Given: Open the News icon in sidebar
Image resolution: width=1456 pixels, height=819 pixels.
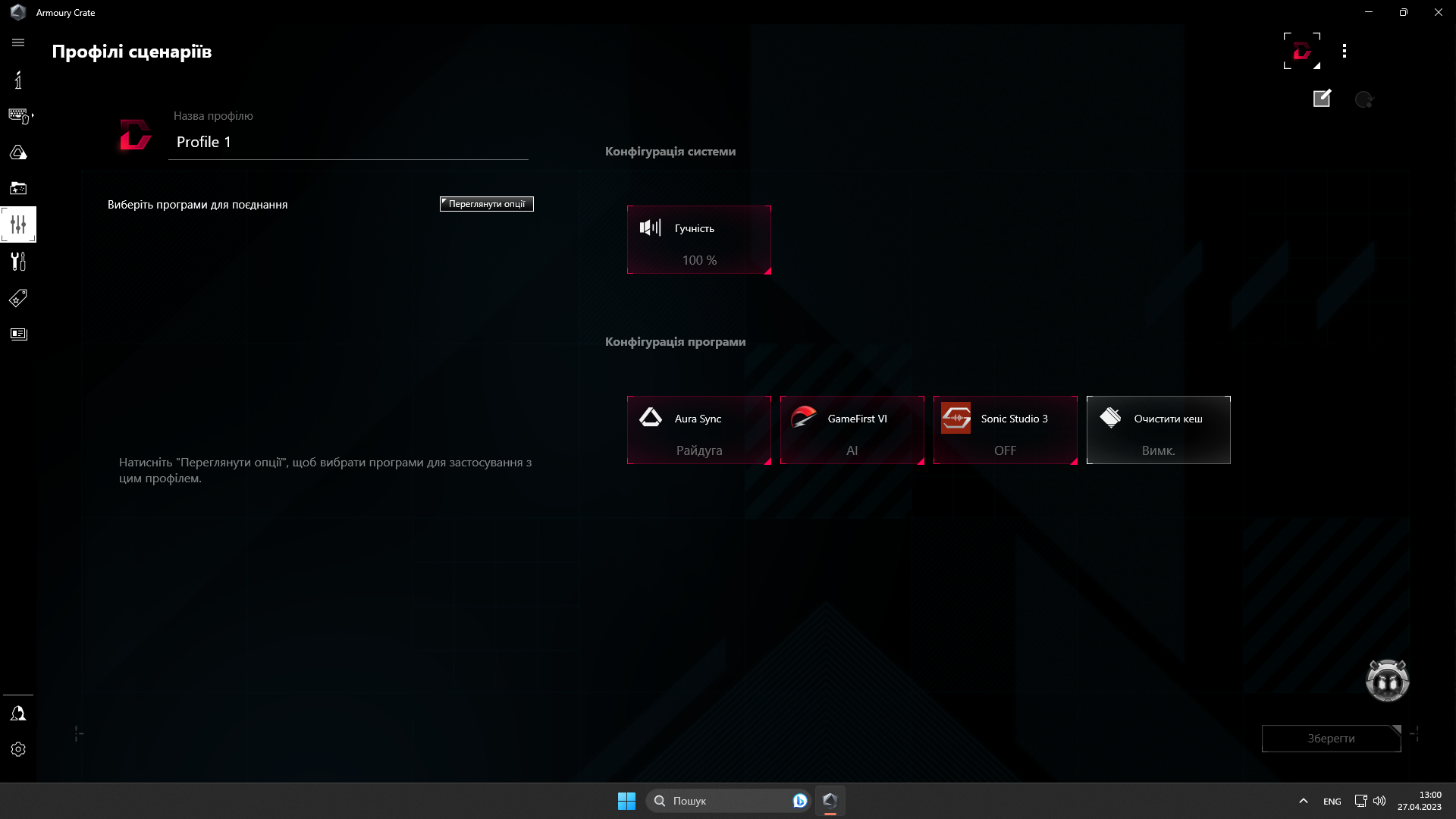Looking at the screenshot, I should 18,334.
